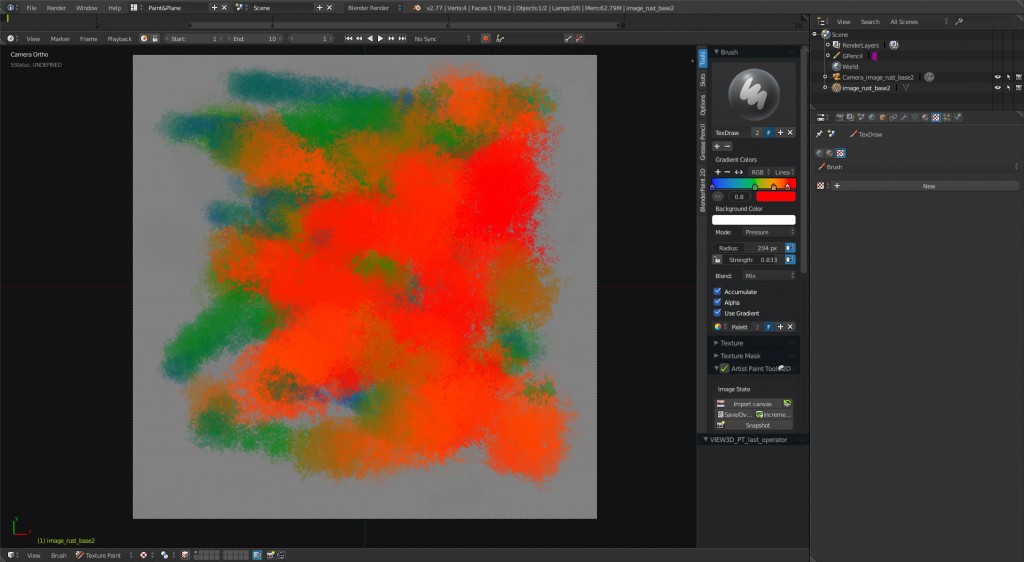Open the Blend Mix dropdown
This screenshot has width=1024, height=562.
click(769, 275)
